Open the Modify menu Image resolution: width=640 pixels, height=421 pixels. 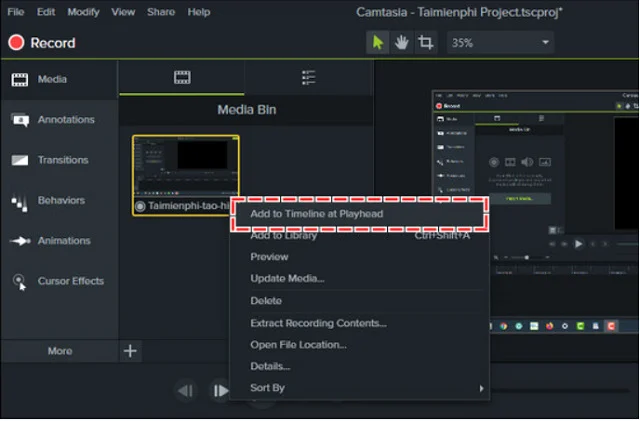[83, 12]
